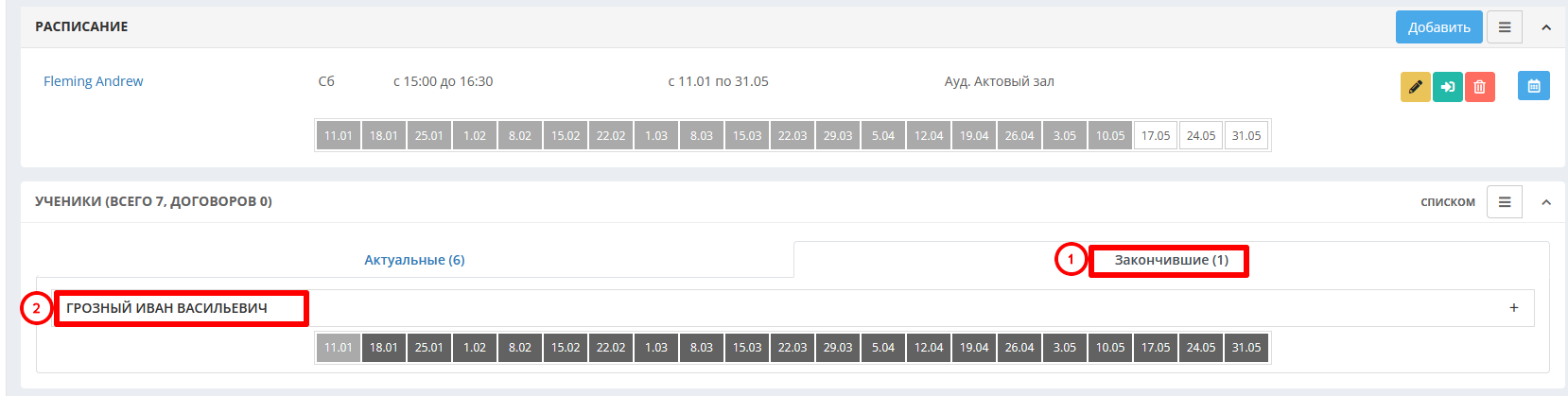Click the green transfer arrow icon
Image resolution: width=1568 pixels, height=396 pixels.
point(1447,87)
